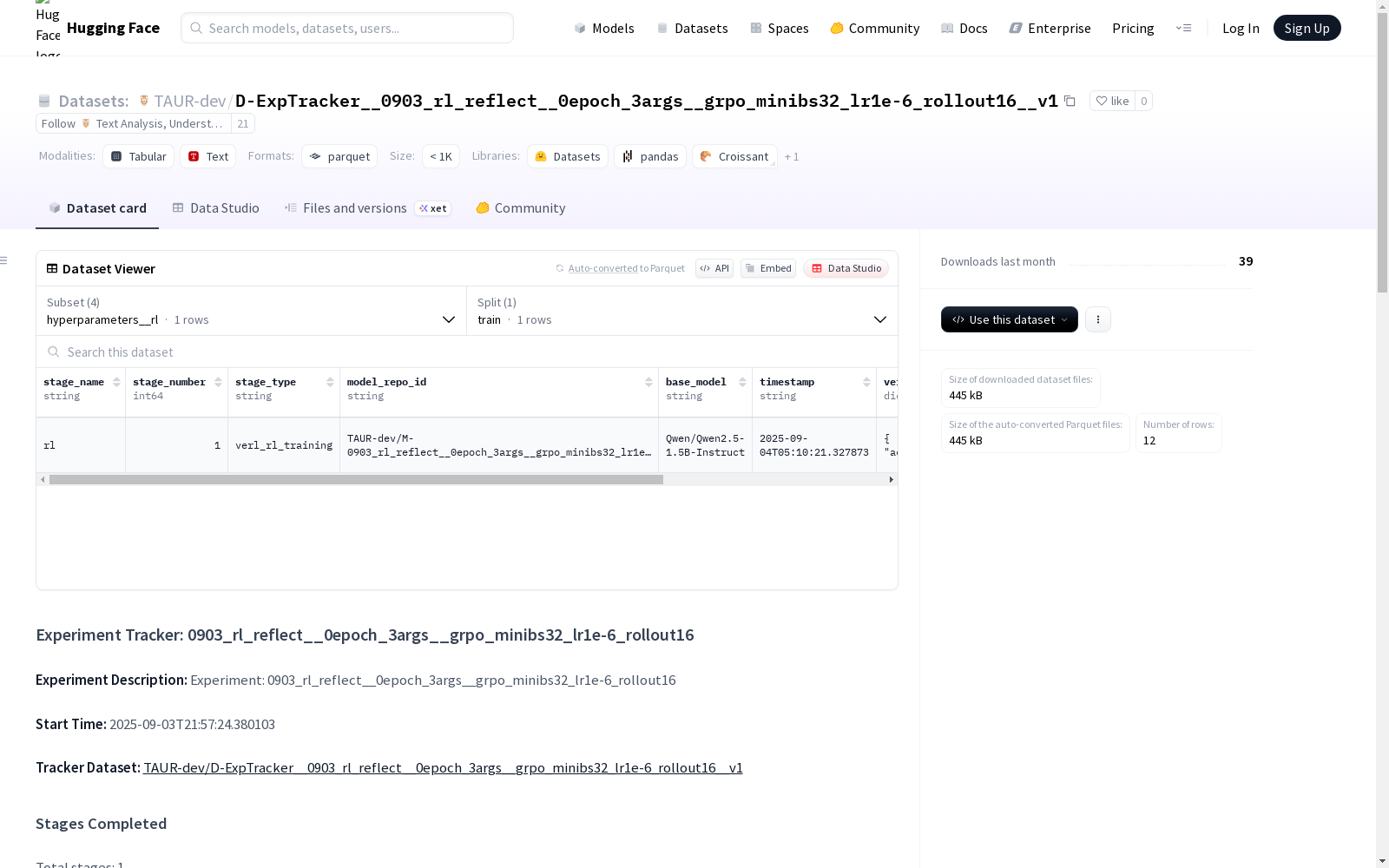This screenshot has width=1389, height=868.
Task: Sort by the stage_type column icon
Action: coord(330,382)
